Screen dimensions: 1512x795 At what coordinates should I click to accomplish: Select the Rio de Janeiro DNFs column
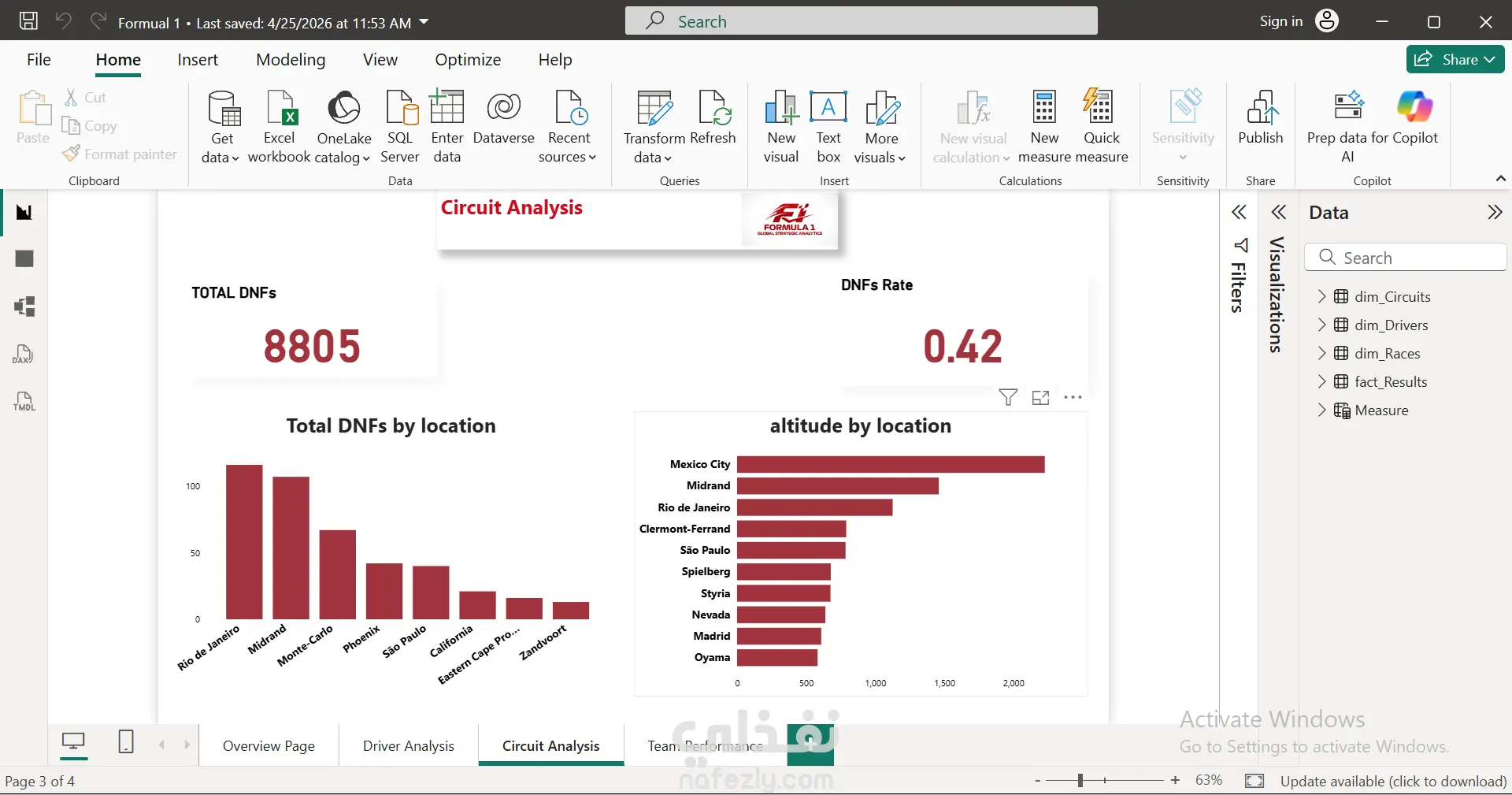coord(244,541)
